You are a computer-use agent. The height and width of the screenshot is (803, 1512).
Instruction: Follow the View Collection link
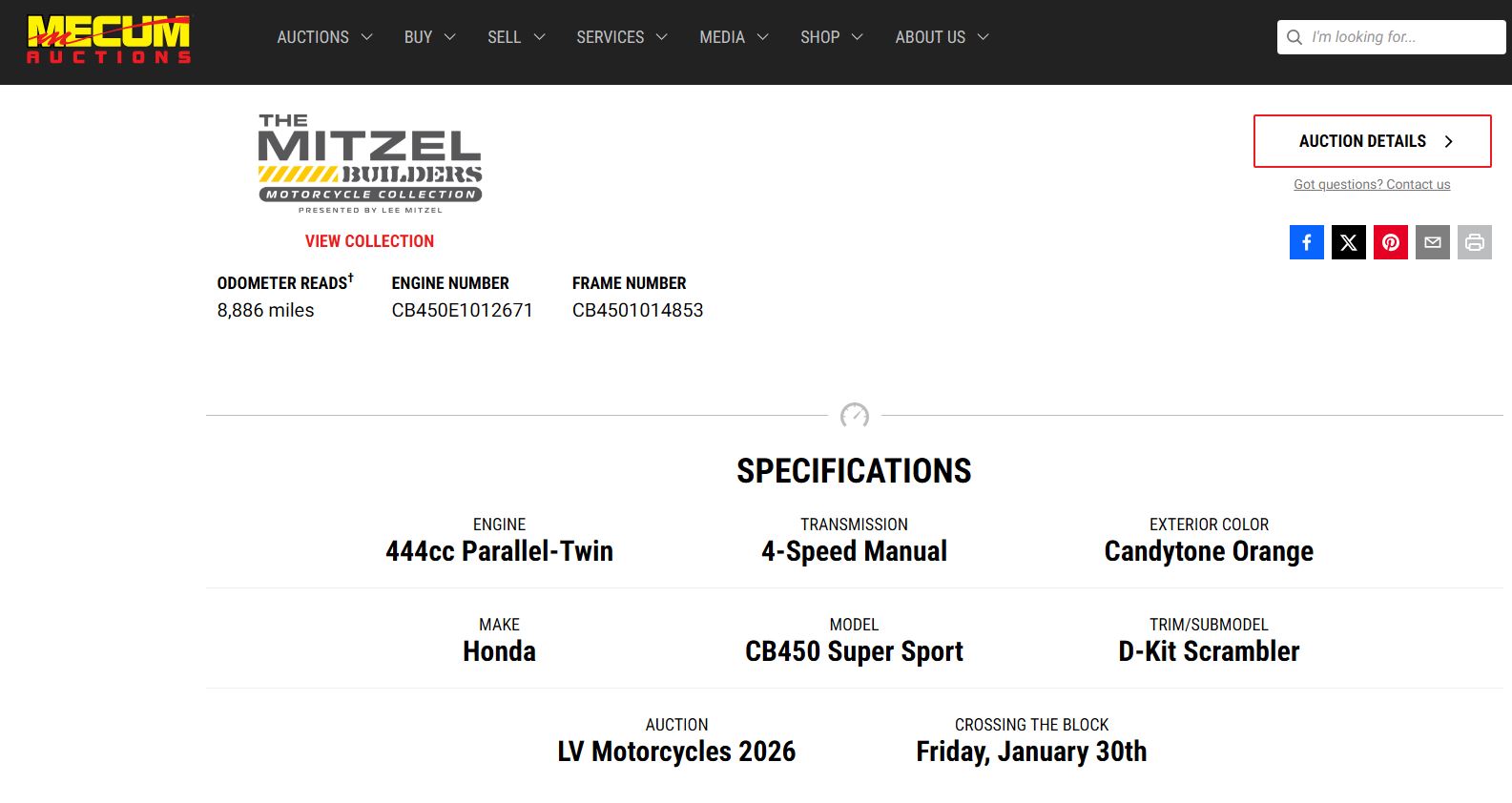tap(369, 241)
